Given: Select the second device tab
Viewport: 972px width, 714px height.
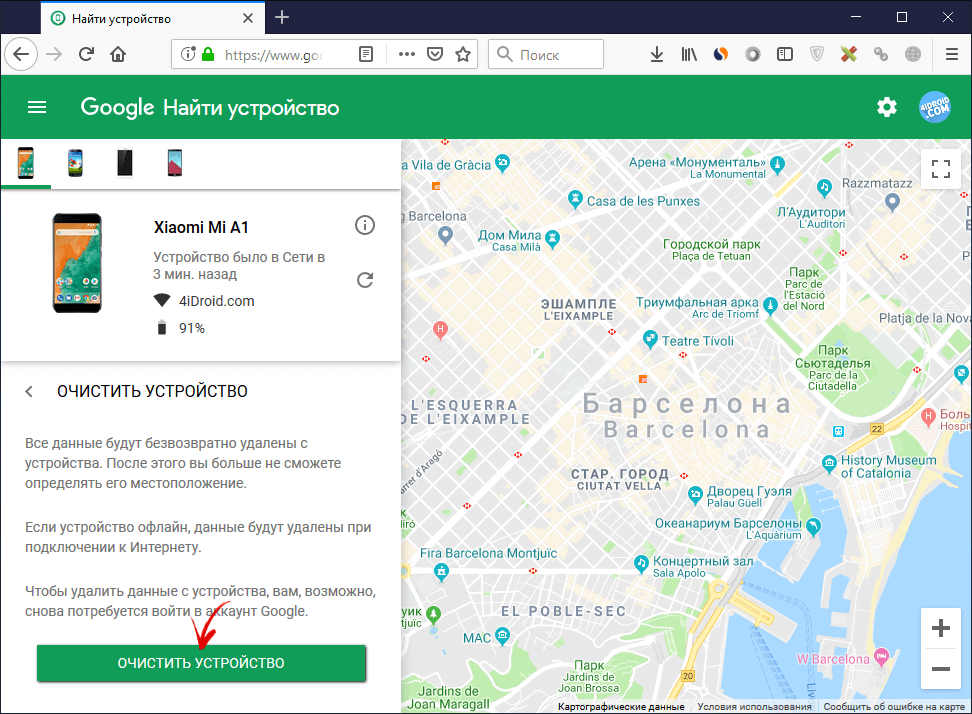Looking at the screenshot, I should [x=75, y=163].
